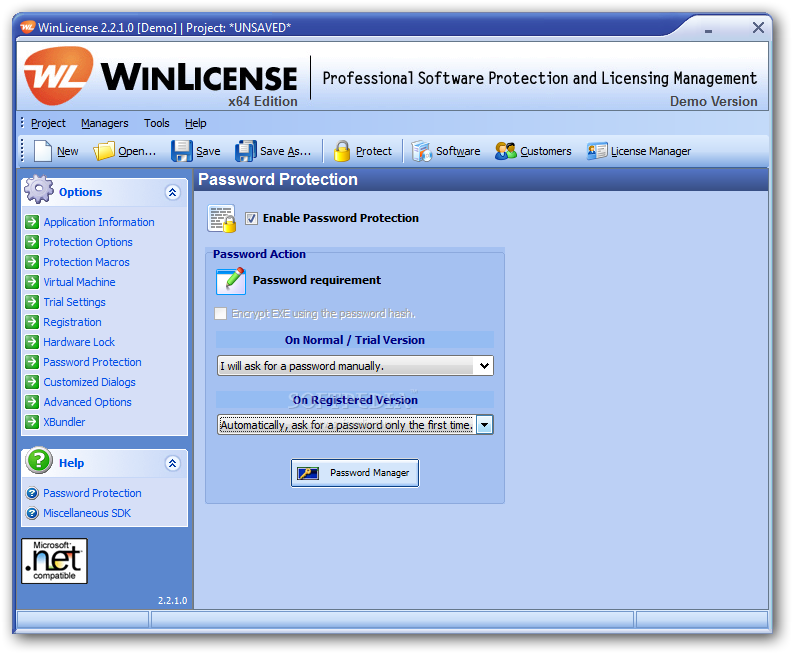
Task: Click the toolbar drag handle grip
Action: click(22, 151)
